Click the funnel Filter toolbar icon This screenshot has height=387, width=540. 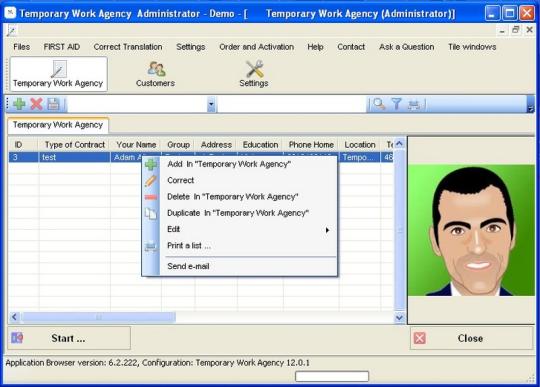coord(396,104)
